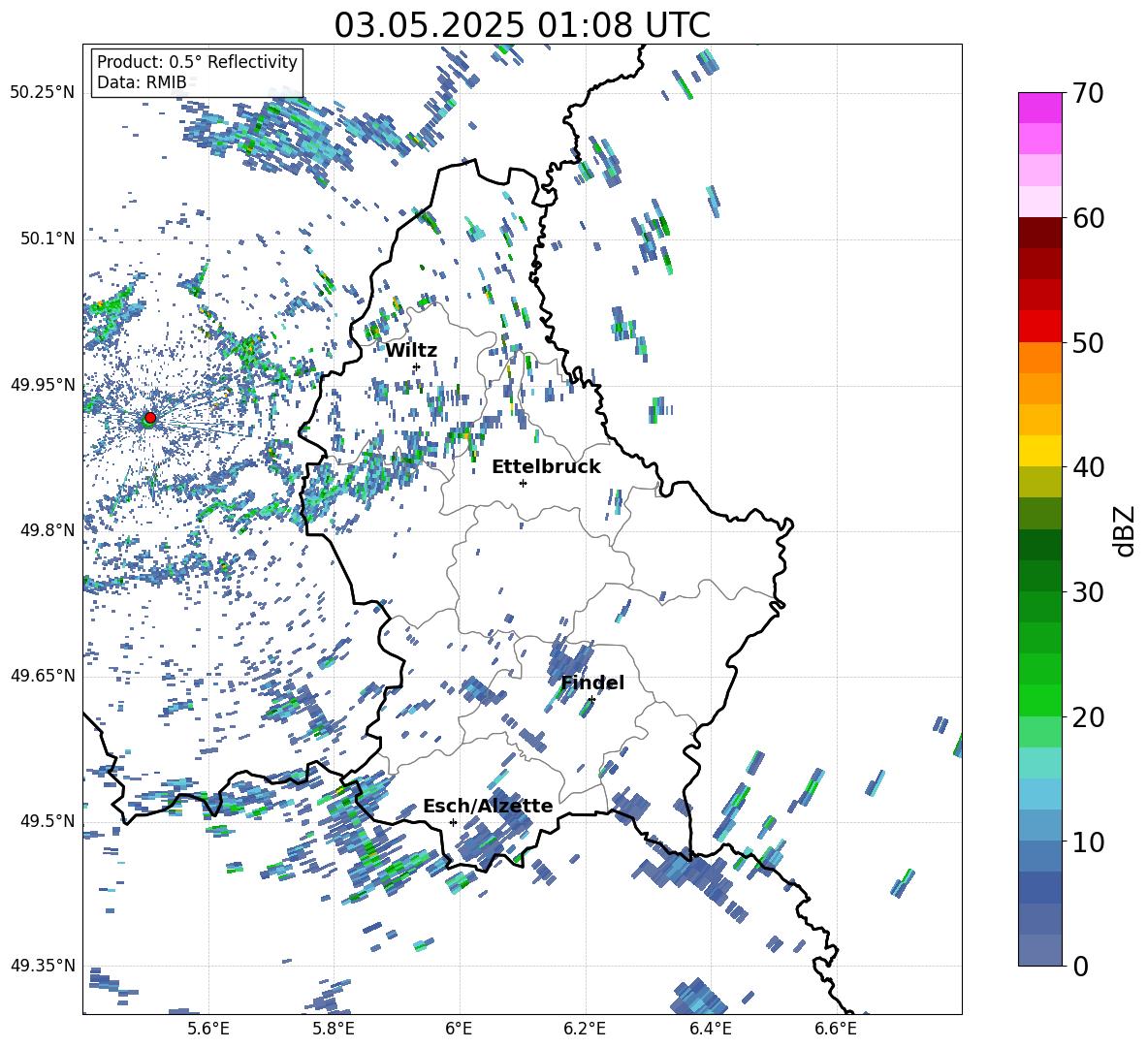Click the dBZ colorbar axis label

pyautogui.click(x=1124, y=530)
